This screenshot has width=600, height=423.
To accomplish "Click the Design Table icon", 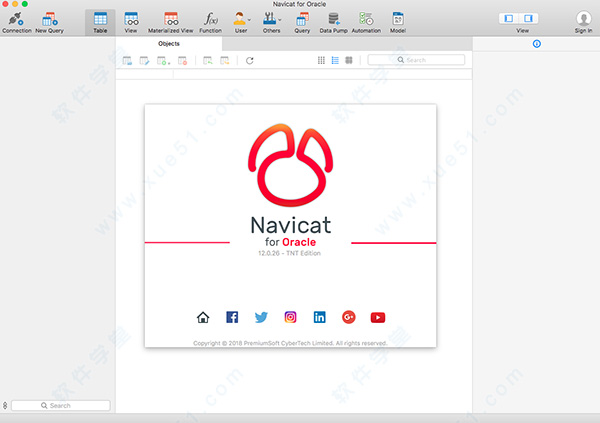I will point(144,60).
